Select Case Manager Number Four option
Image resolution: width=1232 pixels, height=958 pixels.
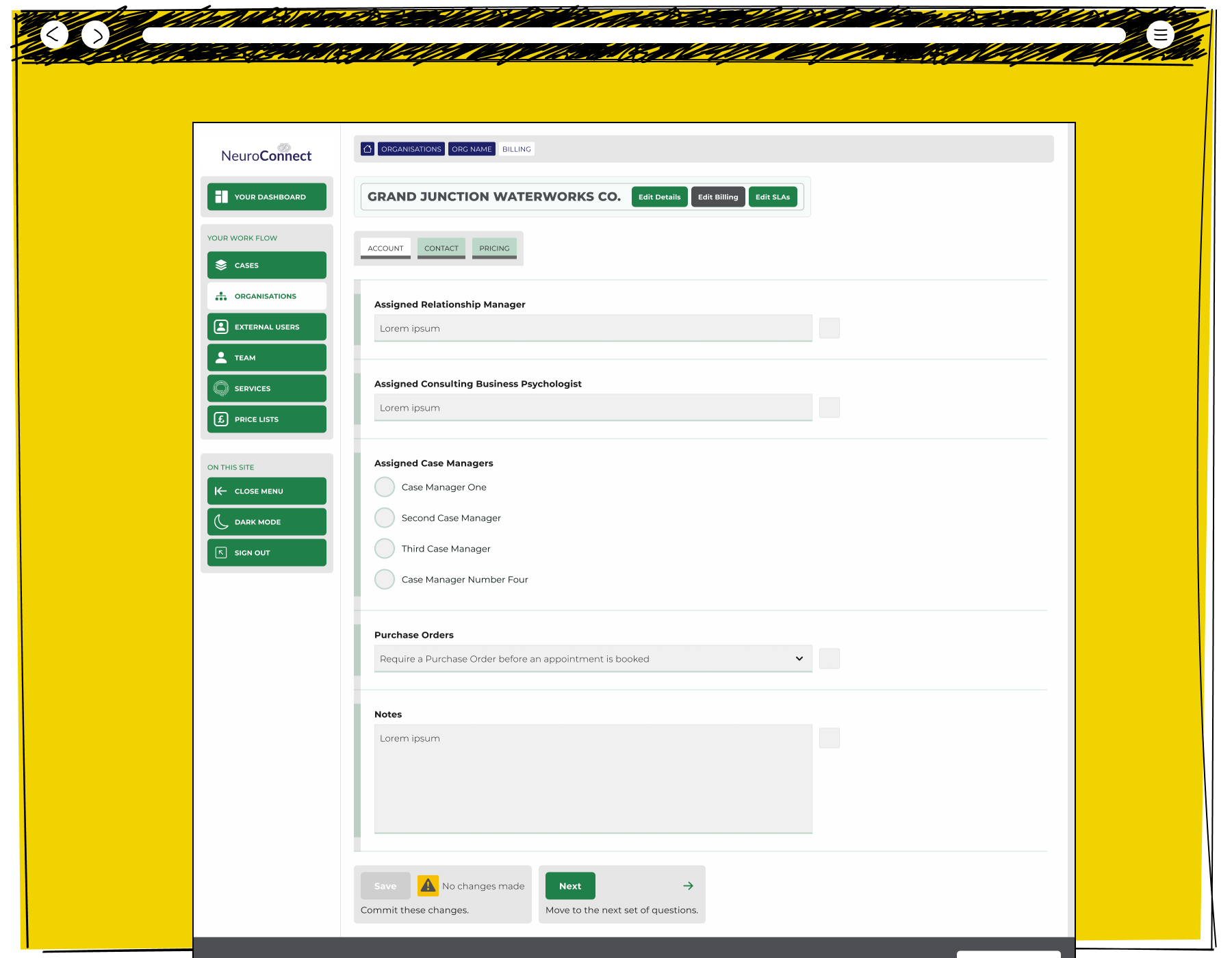coord(385,580)
